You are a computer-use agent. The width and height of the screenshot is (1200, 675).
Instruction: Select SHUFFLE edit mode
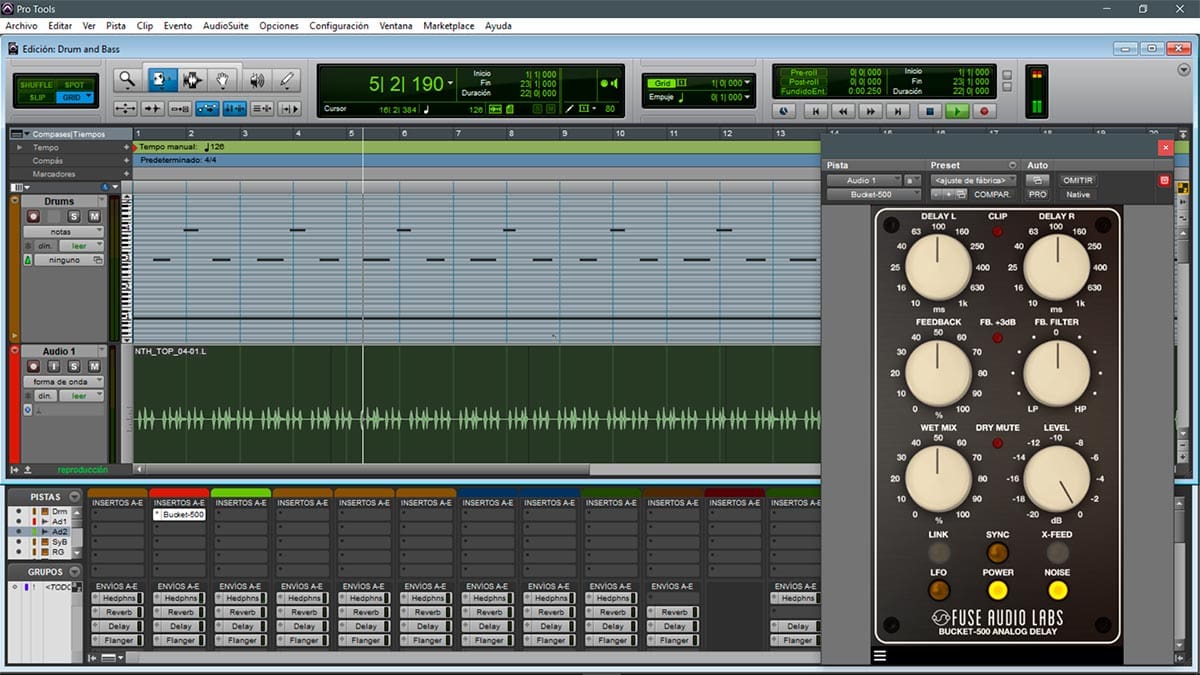(x=37, y=85)
